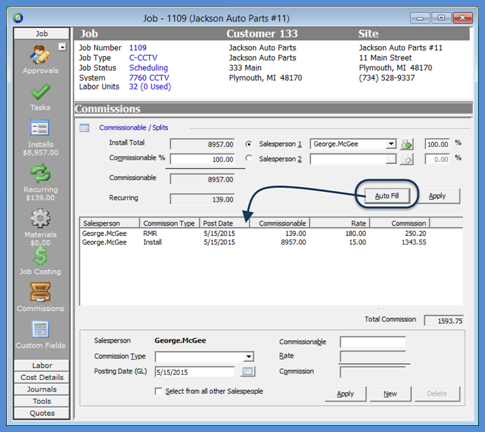Open Job Costing dollar icon

(x=40, y=255)
